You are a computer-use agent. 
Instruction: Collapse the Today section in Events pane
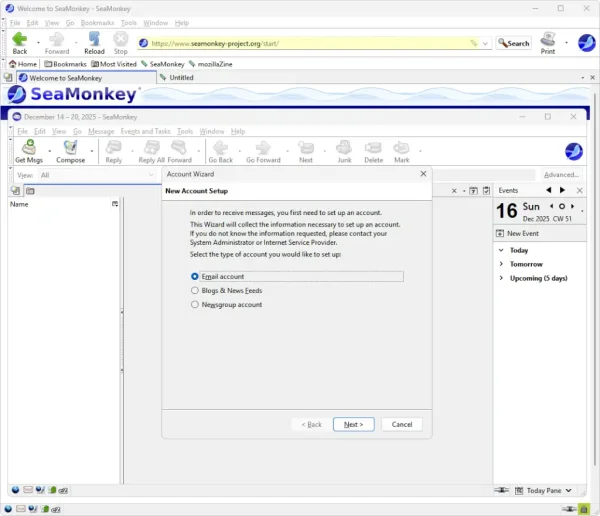[x=501, y=250]
